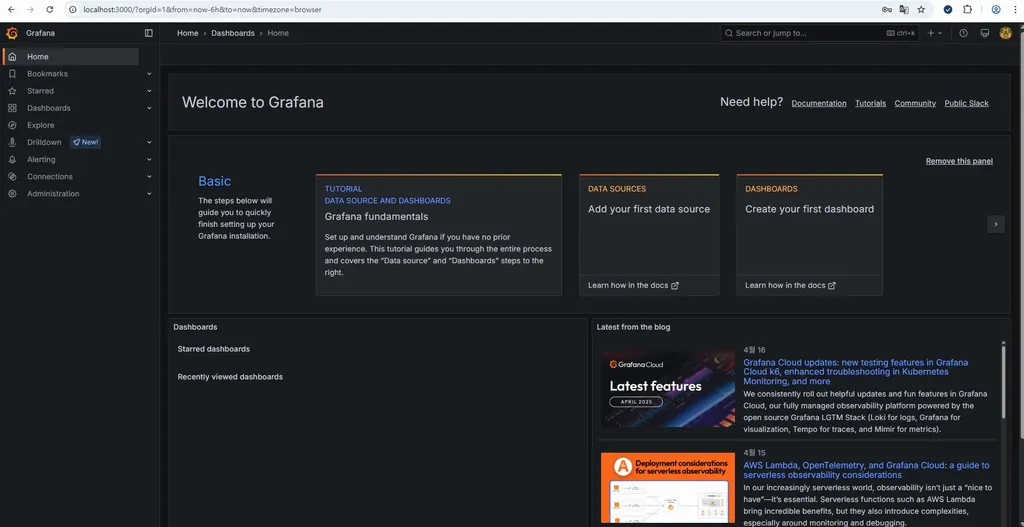Image resolution: width=1024 pixels, height=527 pixels.
Task: Expand the Starred section chevron
Action: (x=150, y=91)
